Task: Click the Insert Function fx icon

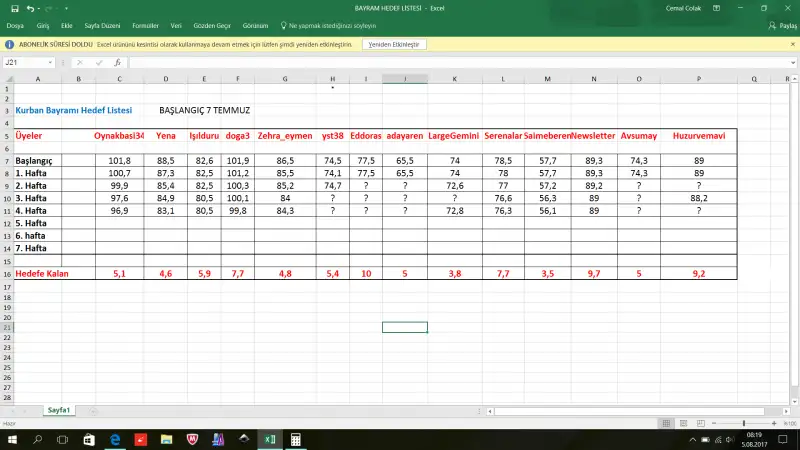Action: [117, 62]
